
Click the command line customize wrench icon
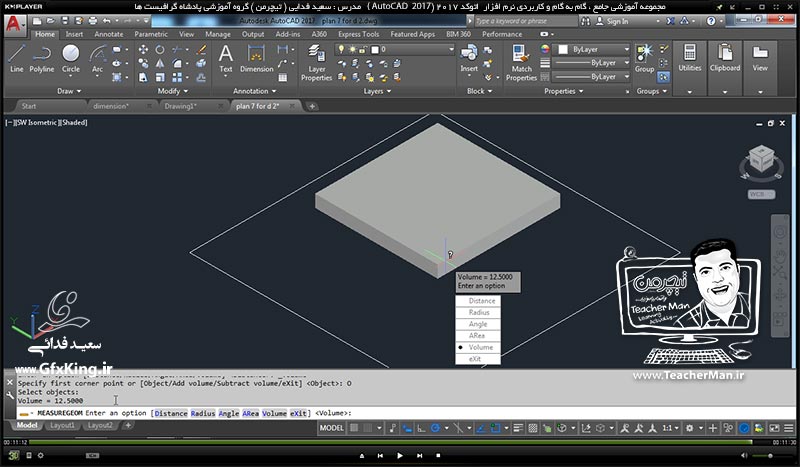(x=10, y=395)
